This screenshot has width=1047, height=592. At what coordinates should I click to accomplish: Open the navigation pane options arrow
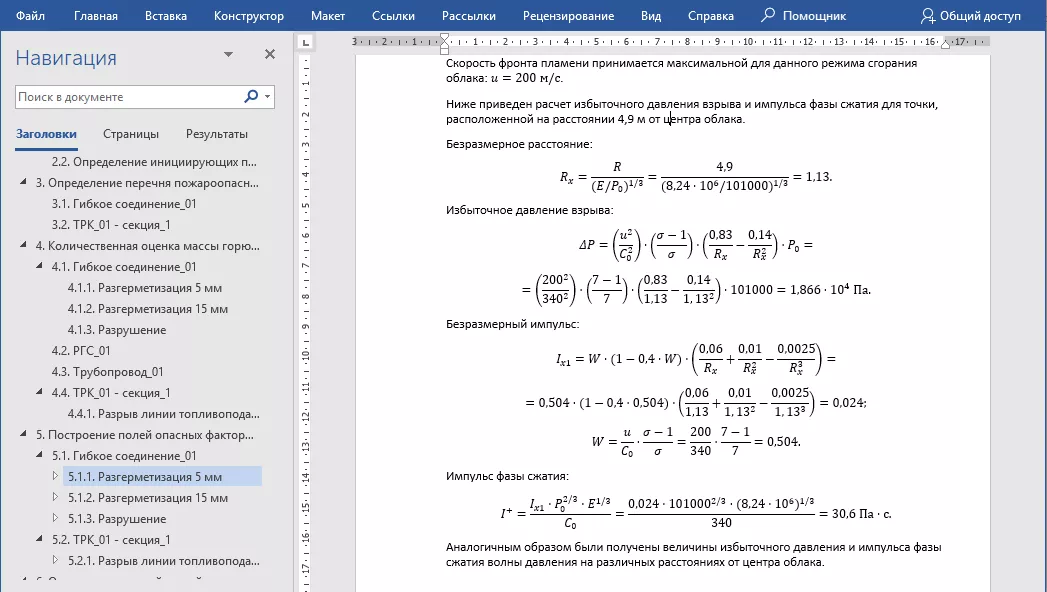tap(229, 54)
